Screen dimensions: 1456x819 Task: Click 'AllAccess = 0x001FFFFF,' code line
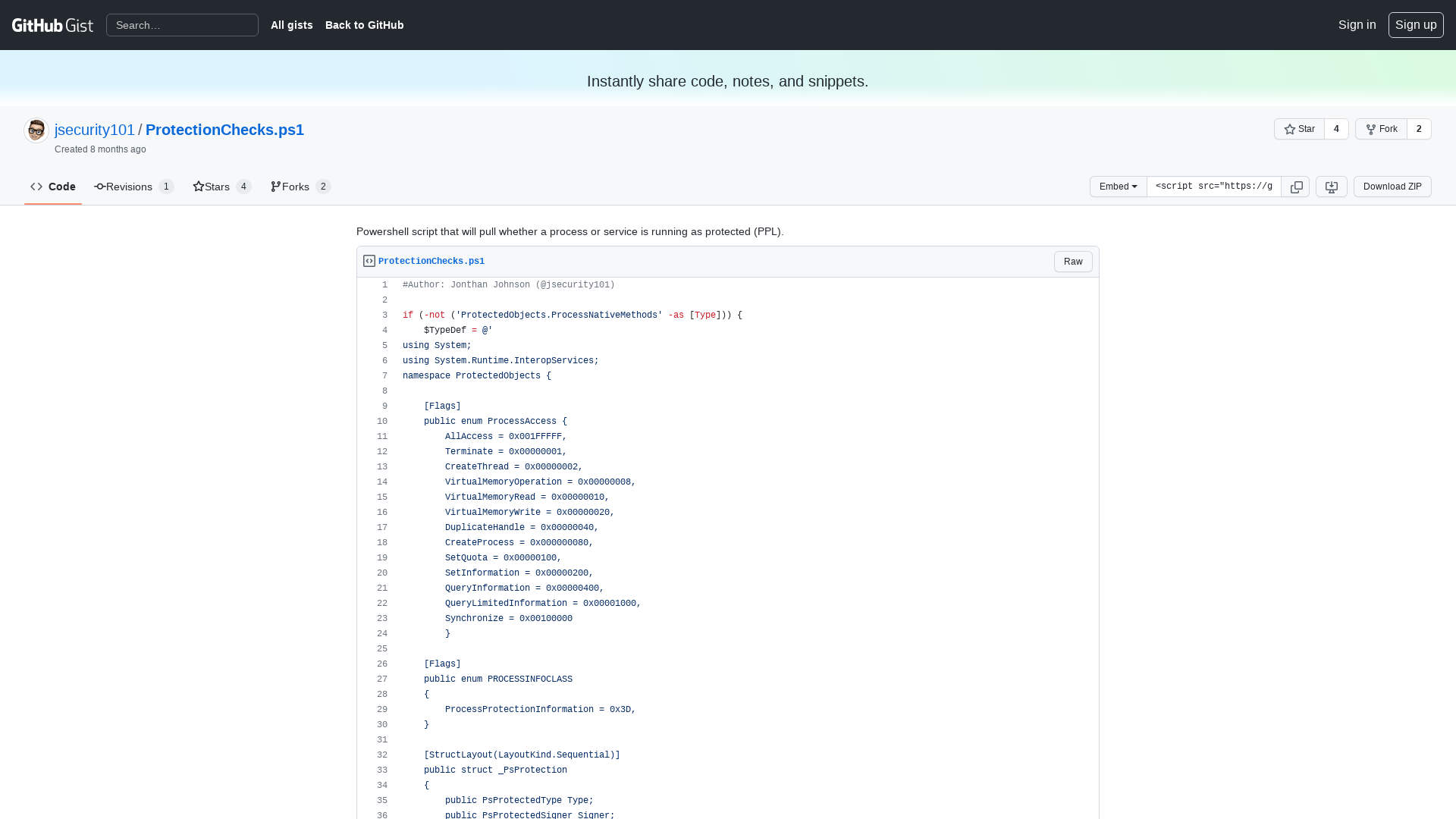[506, 437]
